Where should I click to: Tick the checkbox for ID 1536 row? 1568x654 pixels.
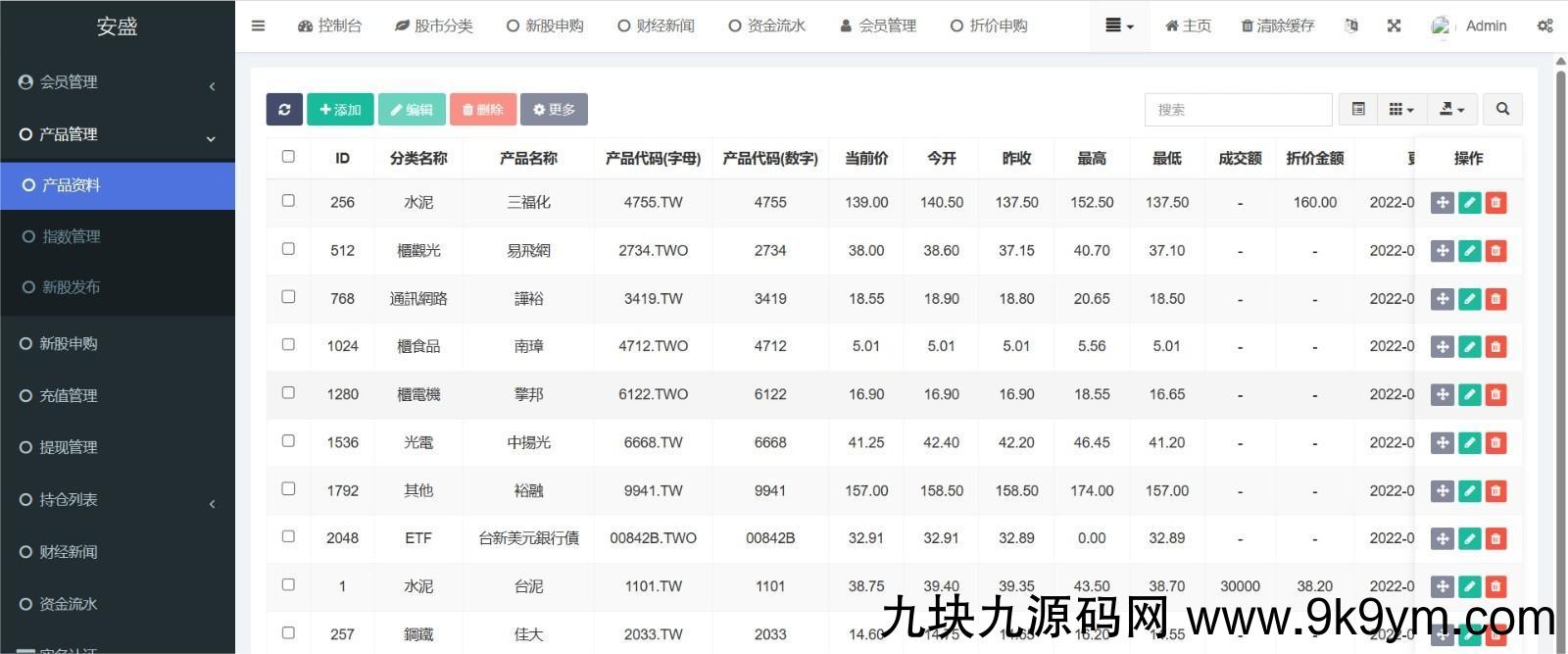click(288, 441)
